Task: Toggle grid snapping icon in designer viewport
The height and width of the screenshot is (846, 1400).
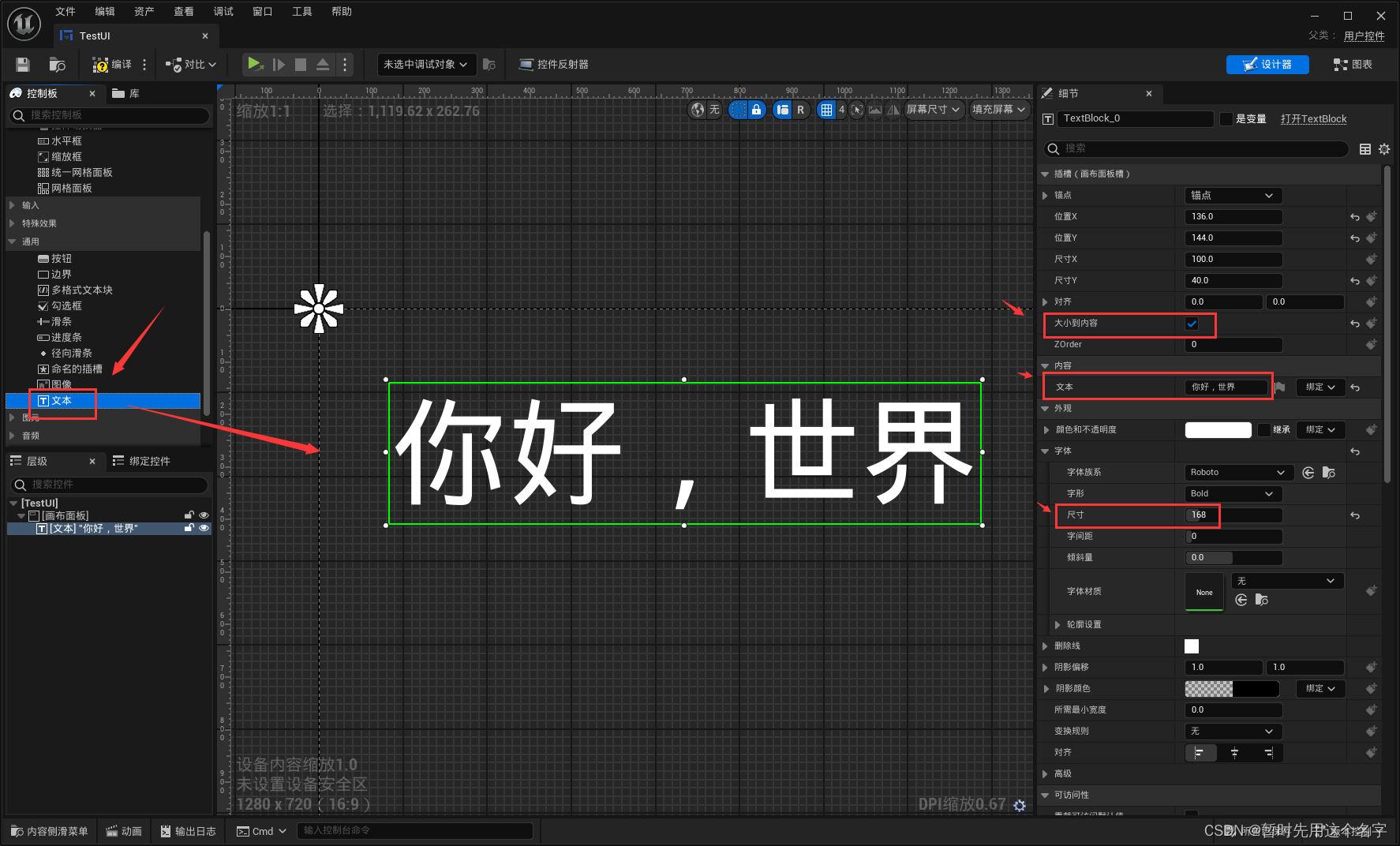Action: point(826,110)
